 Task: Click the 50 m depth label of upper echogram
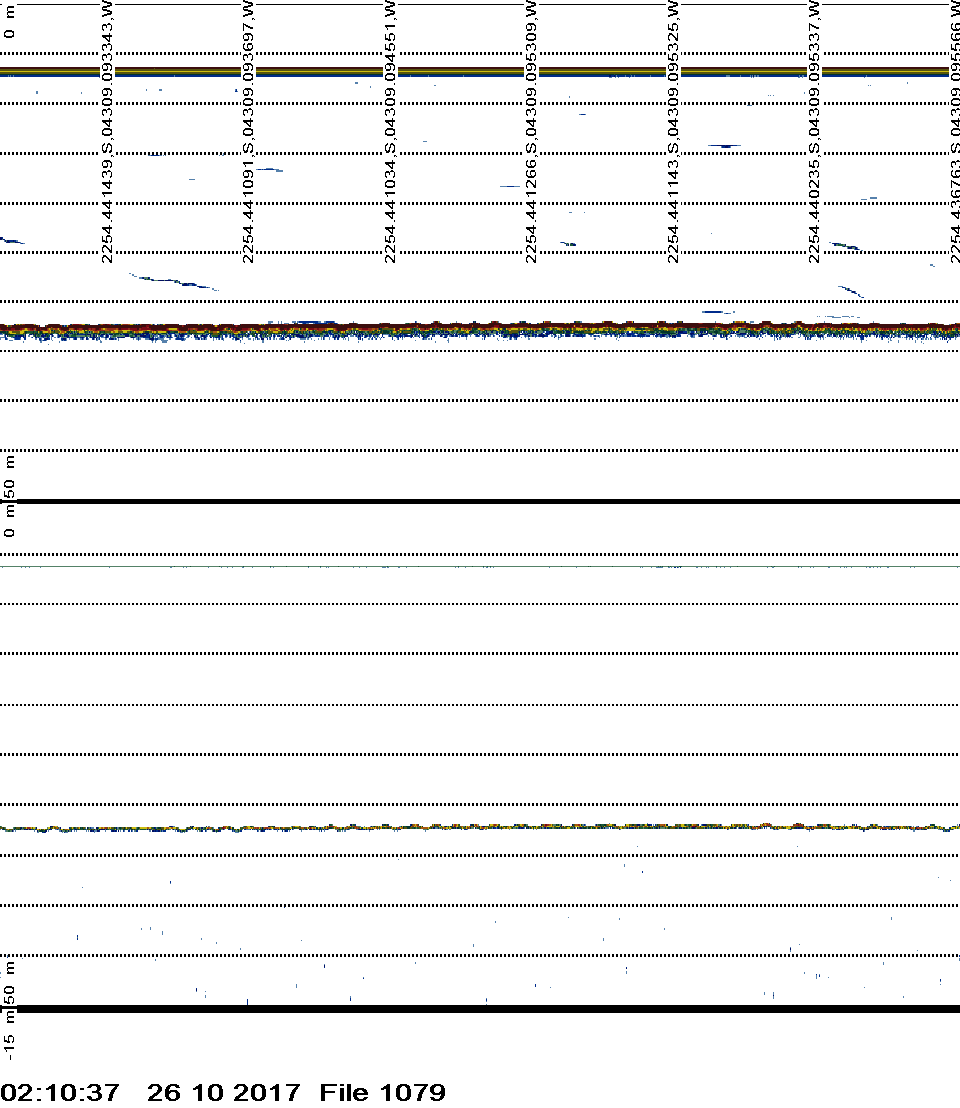pyautogui.click(x=10, y=478)
